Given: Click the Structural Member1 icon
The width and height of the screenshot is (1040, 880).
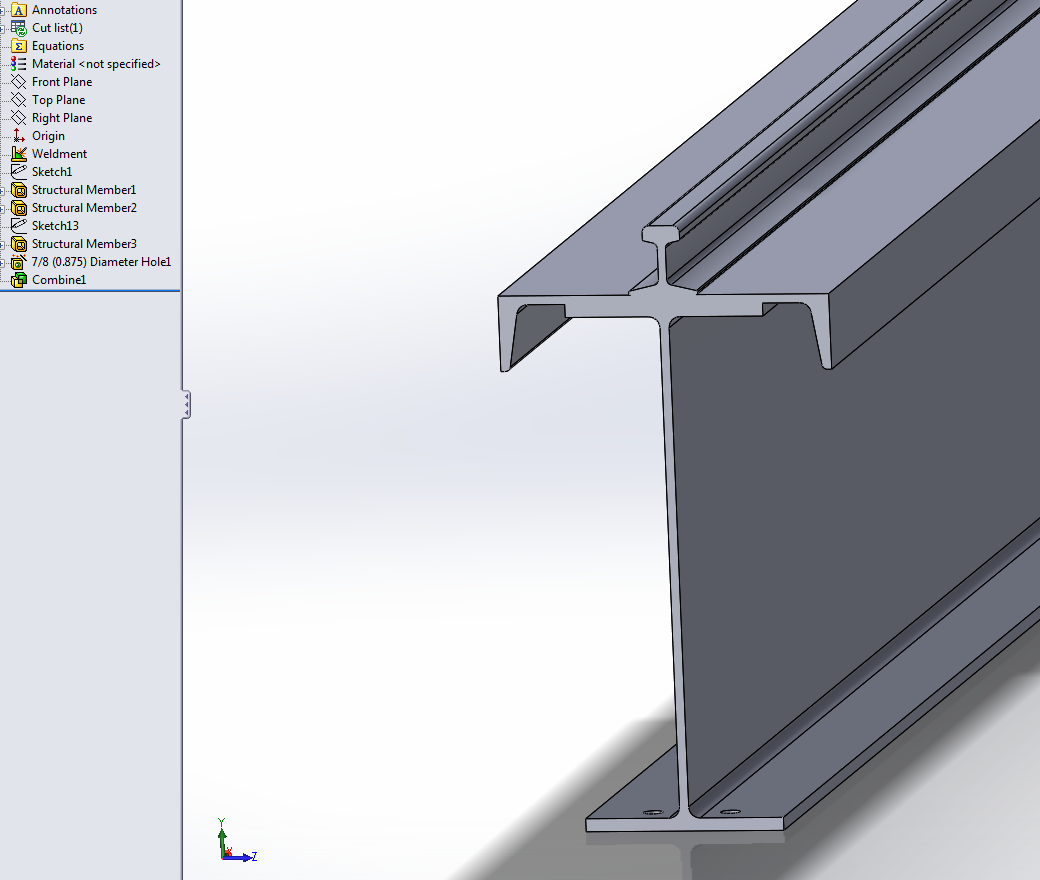Looking at the screenshot, I should (x=19, y=190).
